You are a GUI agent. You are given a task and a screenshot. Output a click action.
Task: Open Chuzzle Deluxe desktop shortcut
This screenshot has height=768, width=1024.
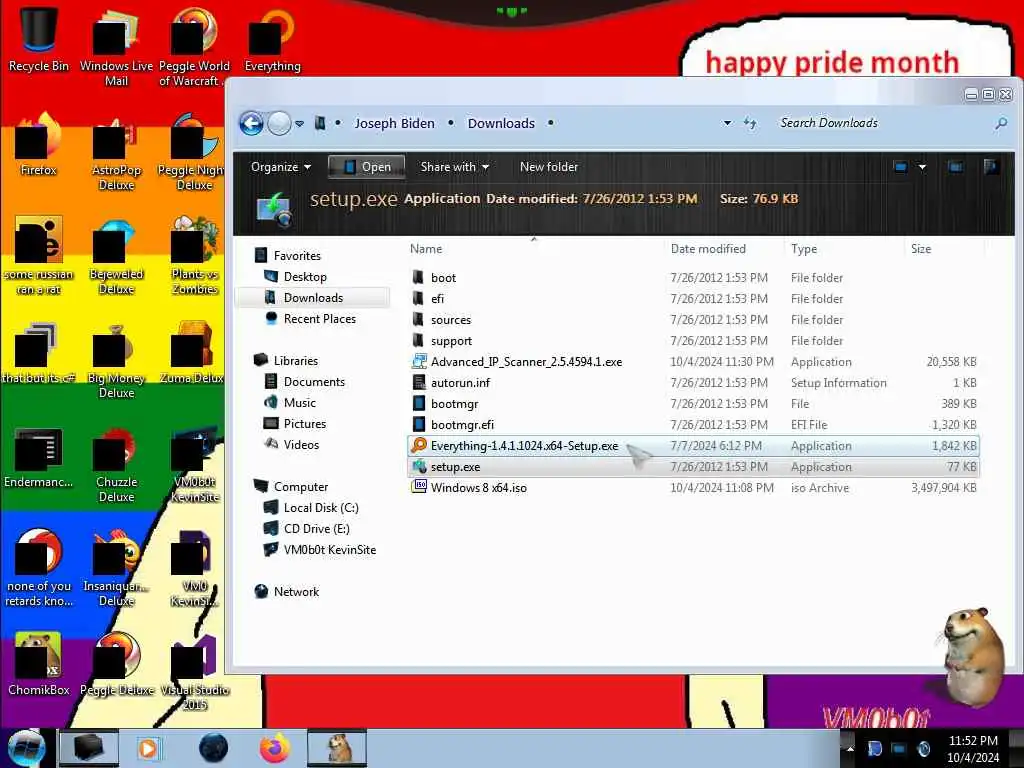pyautogui.click(x=116, y=464)
